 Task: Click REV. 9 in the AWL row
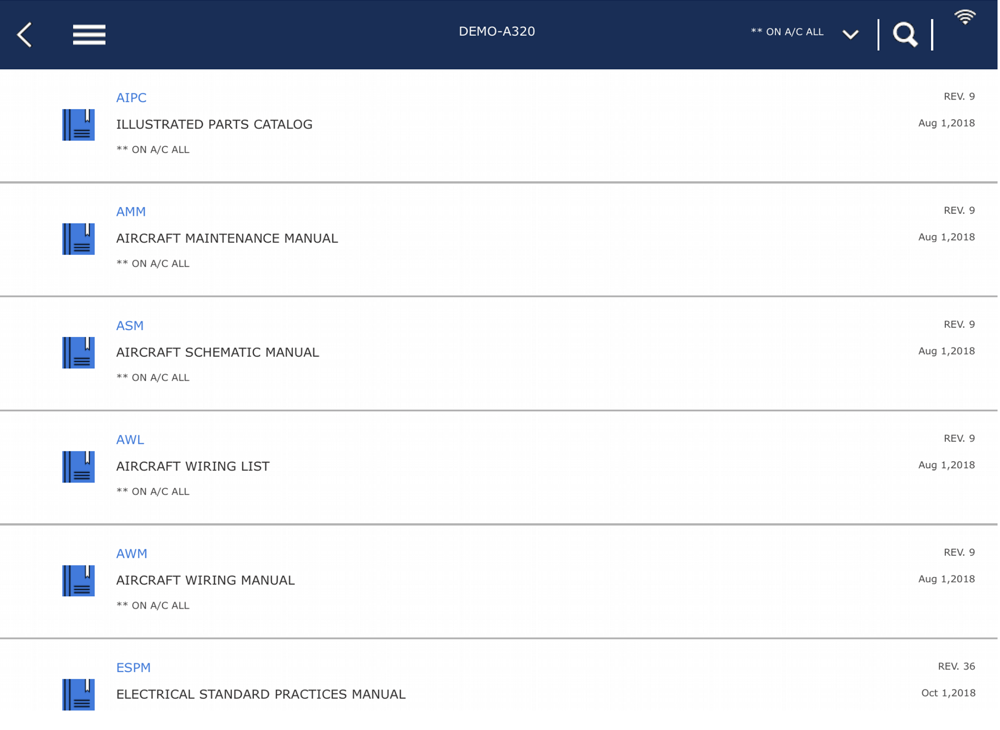tap(959, 439)
